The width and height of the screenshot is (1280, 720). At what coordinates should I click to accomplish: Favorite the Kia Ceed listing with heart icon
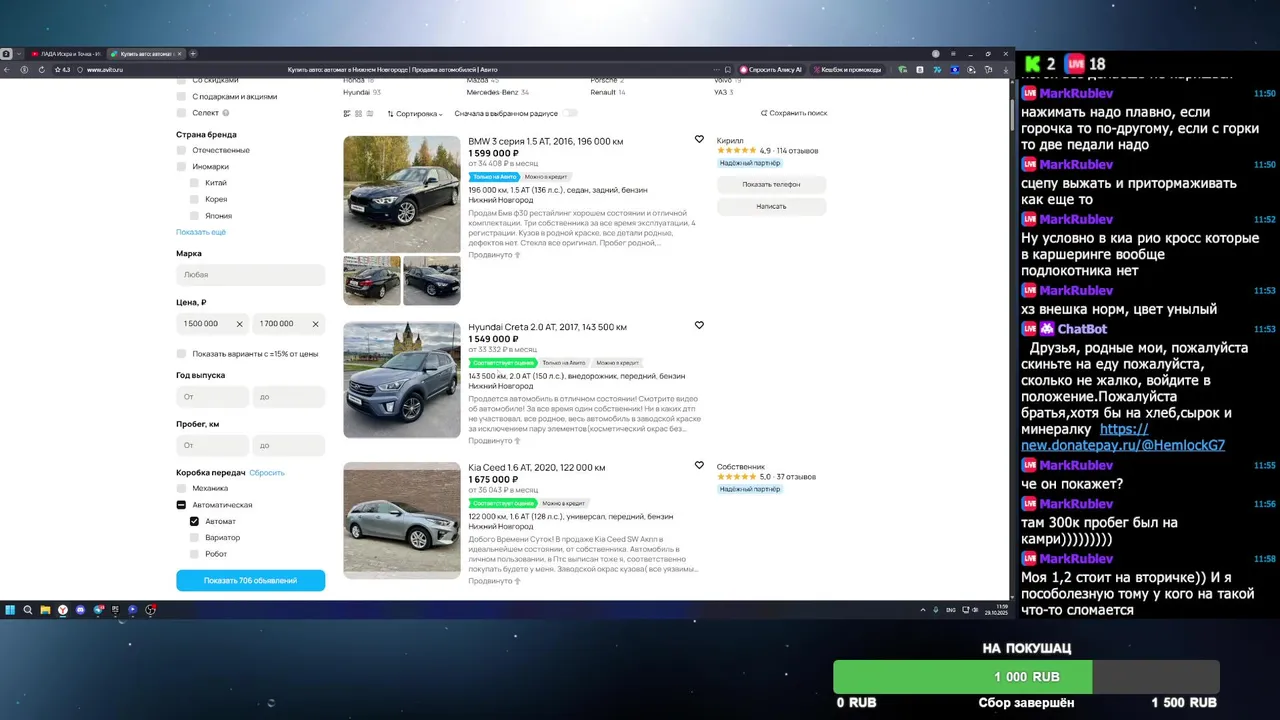click(x=699, y=465)
